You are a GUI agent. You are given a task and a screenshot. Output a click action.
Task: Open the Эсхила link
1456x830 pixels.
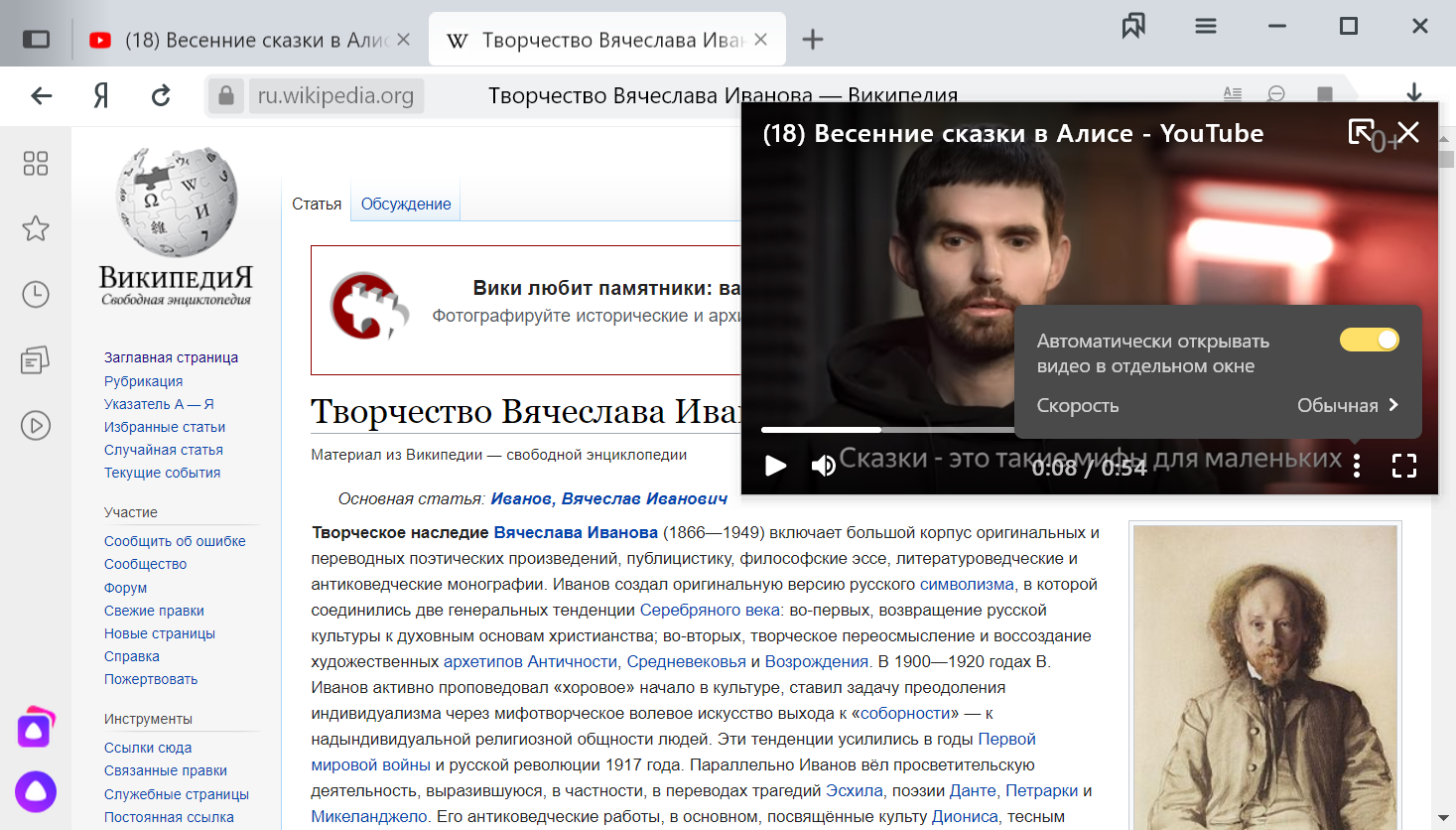pyautogui.click(x=855, y=790)
